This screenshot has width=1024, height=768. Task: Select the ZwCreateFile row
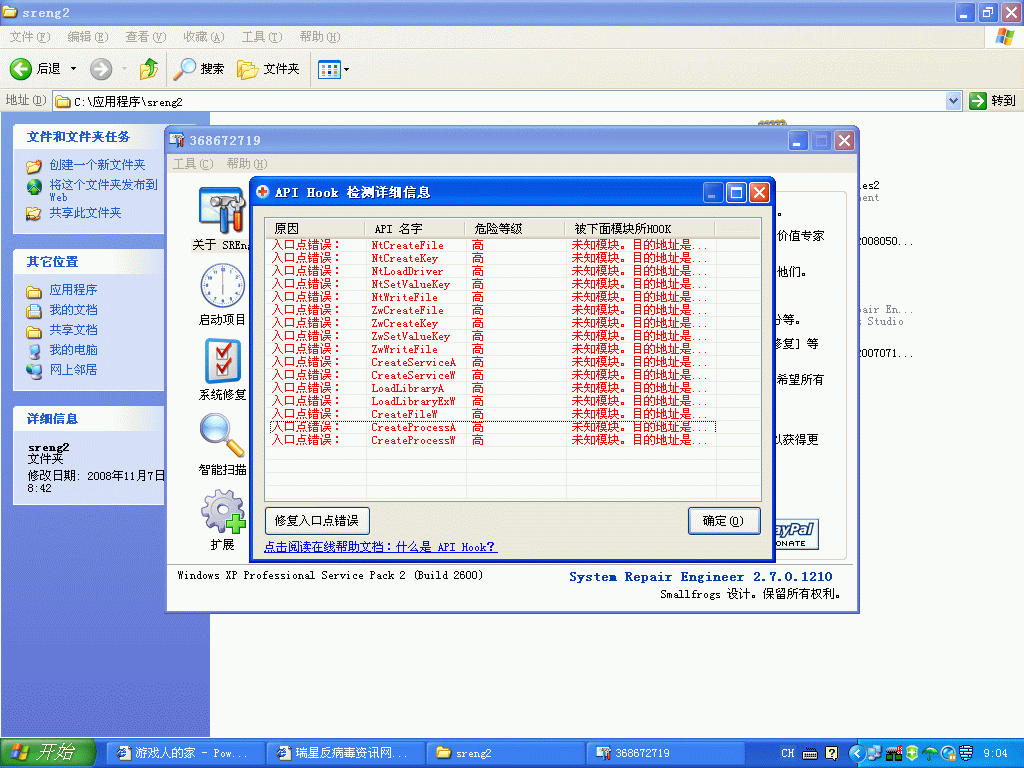[493, 311]
